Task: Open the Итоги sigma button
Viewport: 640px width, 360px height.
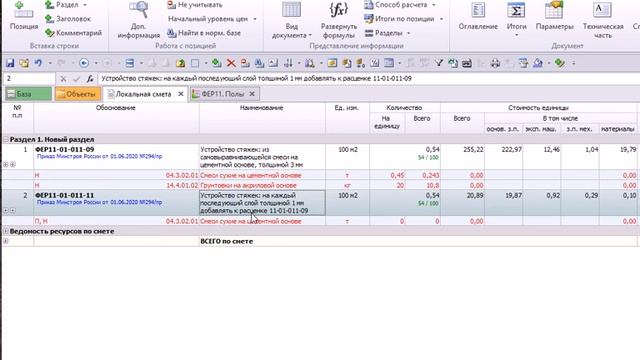Action: pos(516,18)
